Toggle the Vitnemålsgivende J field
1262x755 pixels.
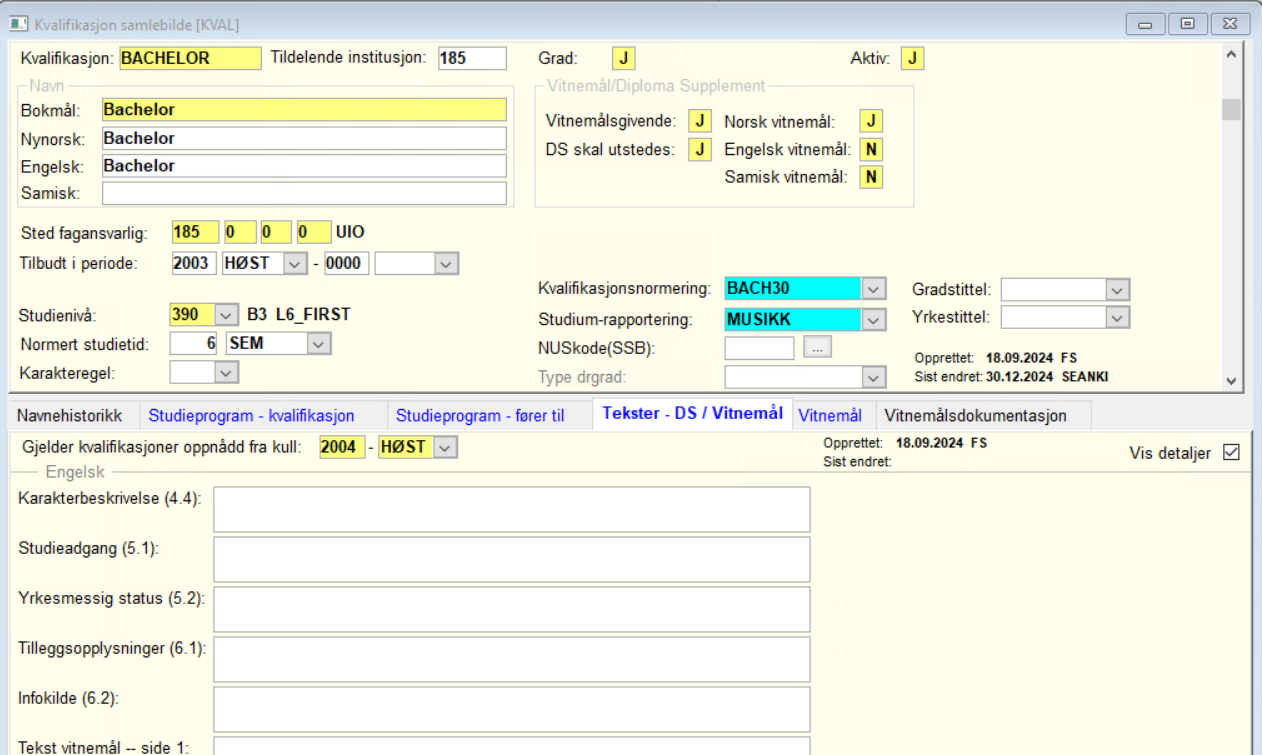[699, 121]
